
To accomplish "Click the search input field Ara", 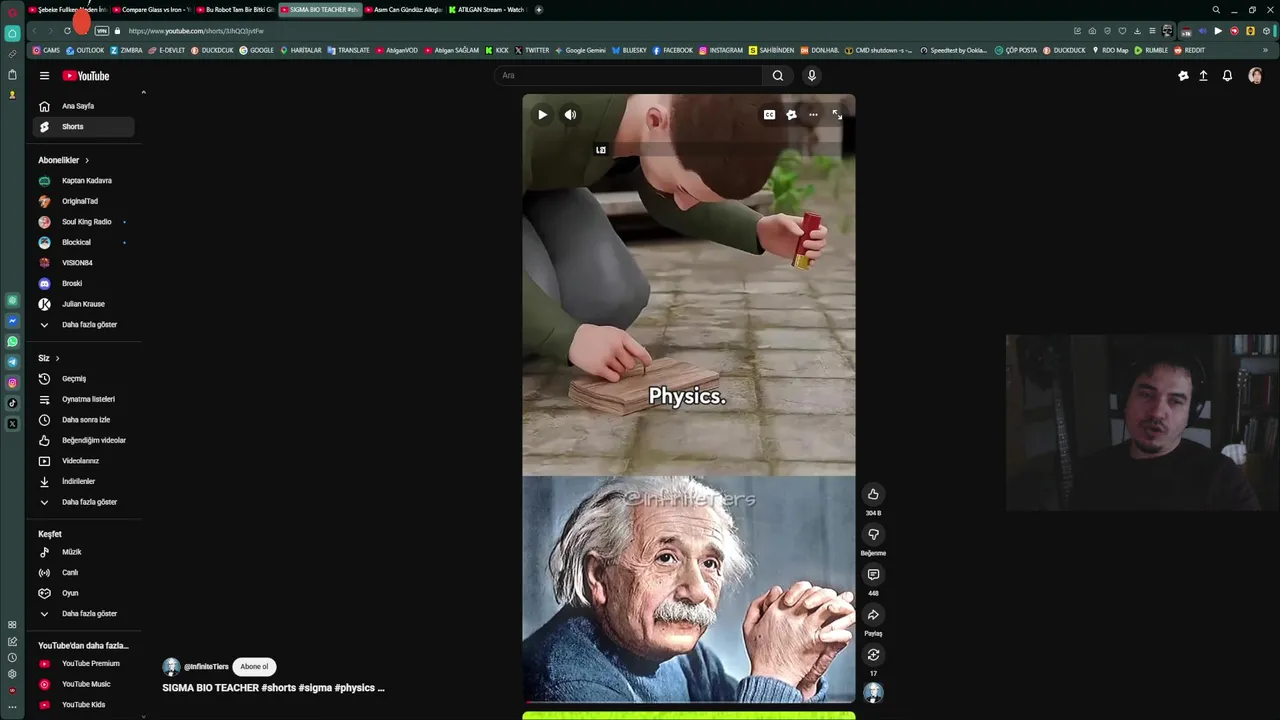I will pos(628,76).
